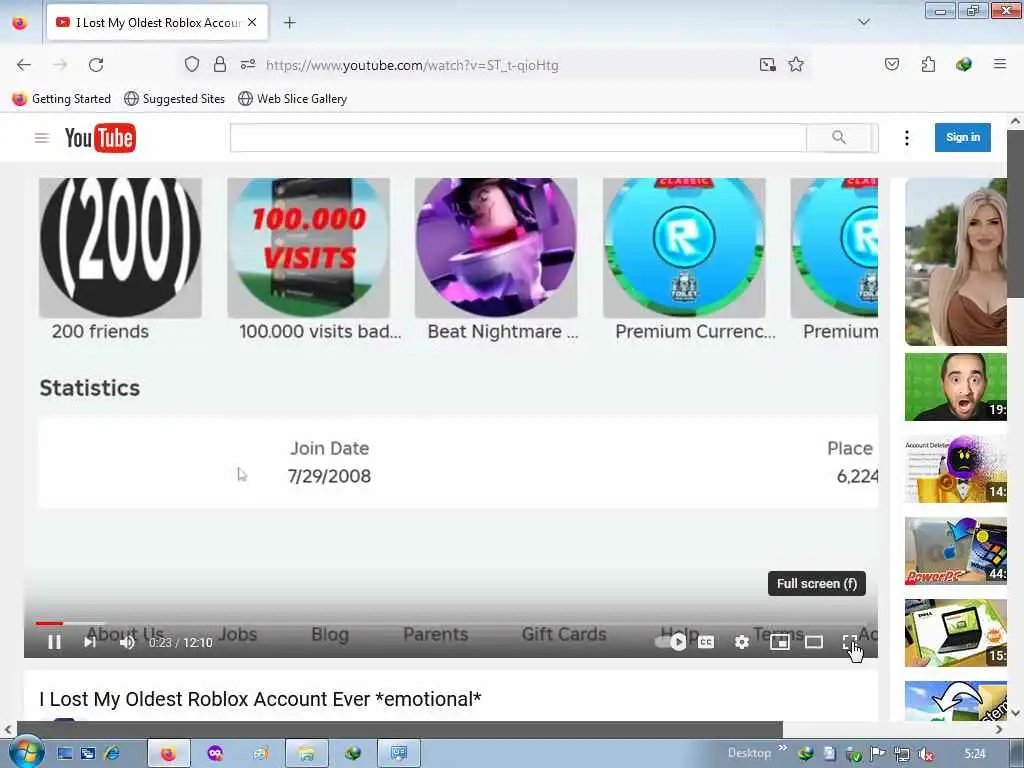Open Getting Started bookmark

(x=62, y=99)
